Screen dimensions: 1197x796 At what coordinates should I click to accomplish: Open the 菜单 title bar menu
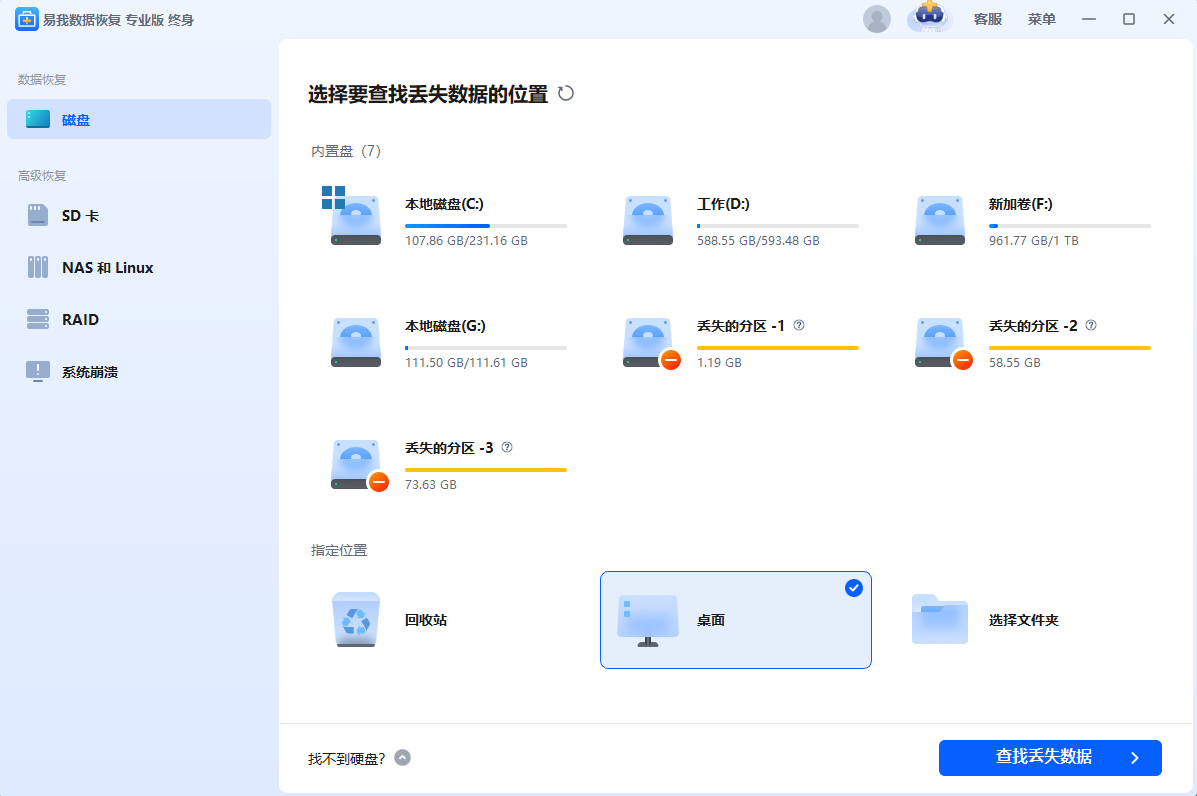click(1041, 19)
